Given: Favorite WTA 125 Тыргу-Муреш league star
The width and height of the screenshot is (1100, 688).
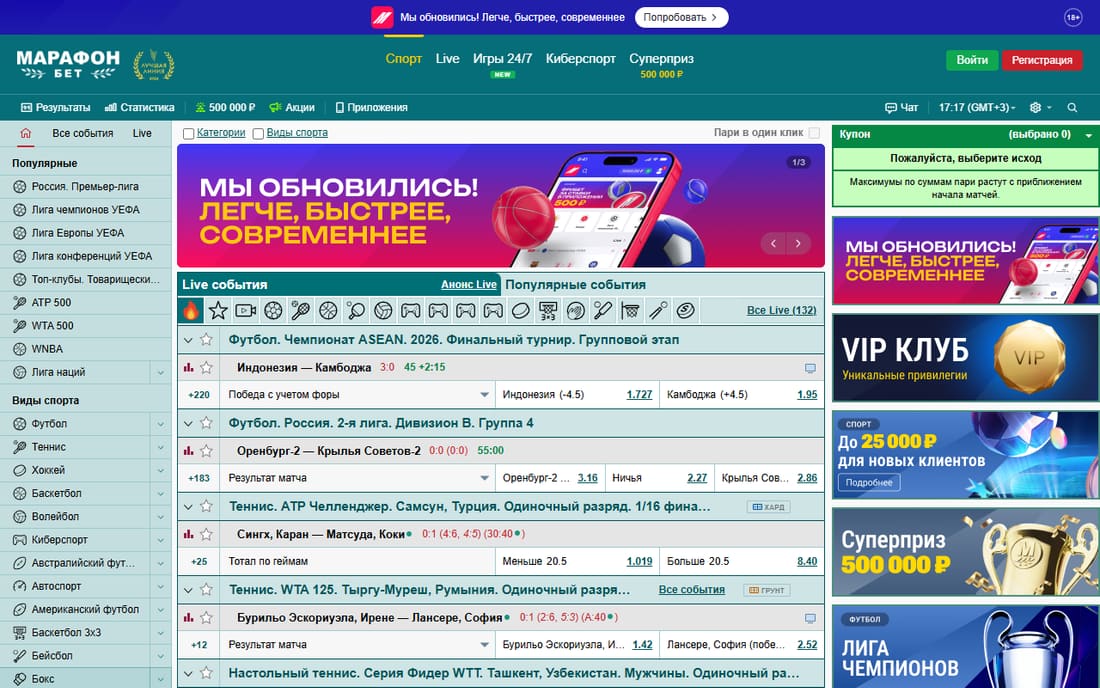Looking at the screenshot, I should point(206,590).
